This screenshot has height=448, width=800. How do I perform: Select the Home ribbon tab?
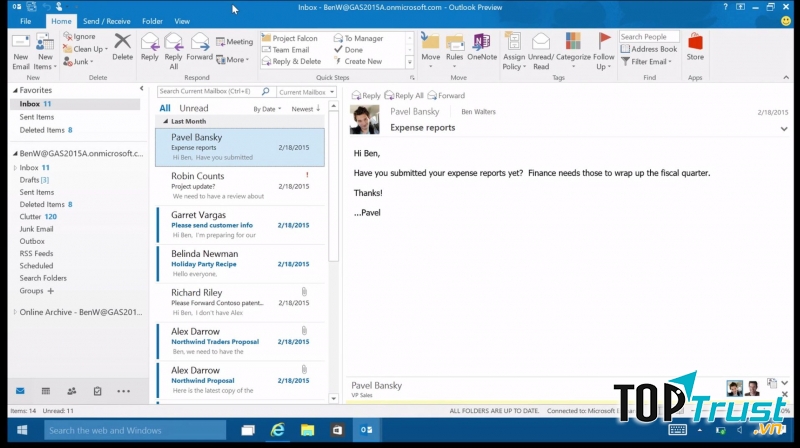(x=61, y=21)
